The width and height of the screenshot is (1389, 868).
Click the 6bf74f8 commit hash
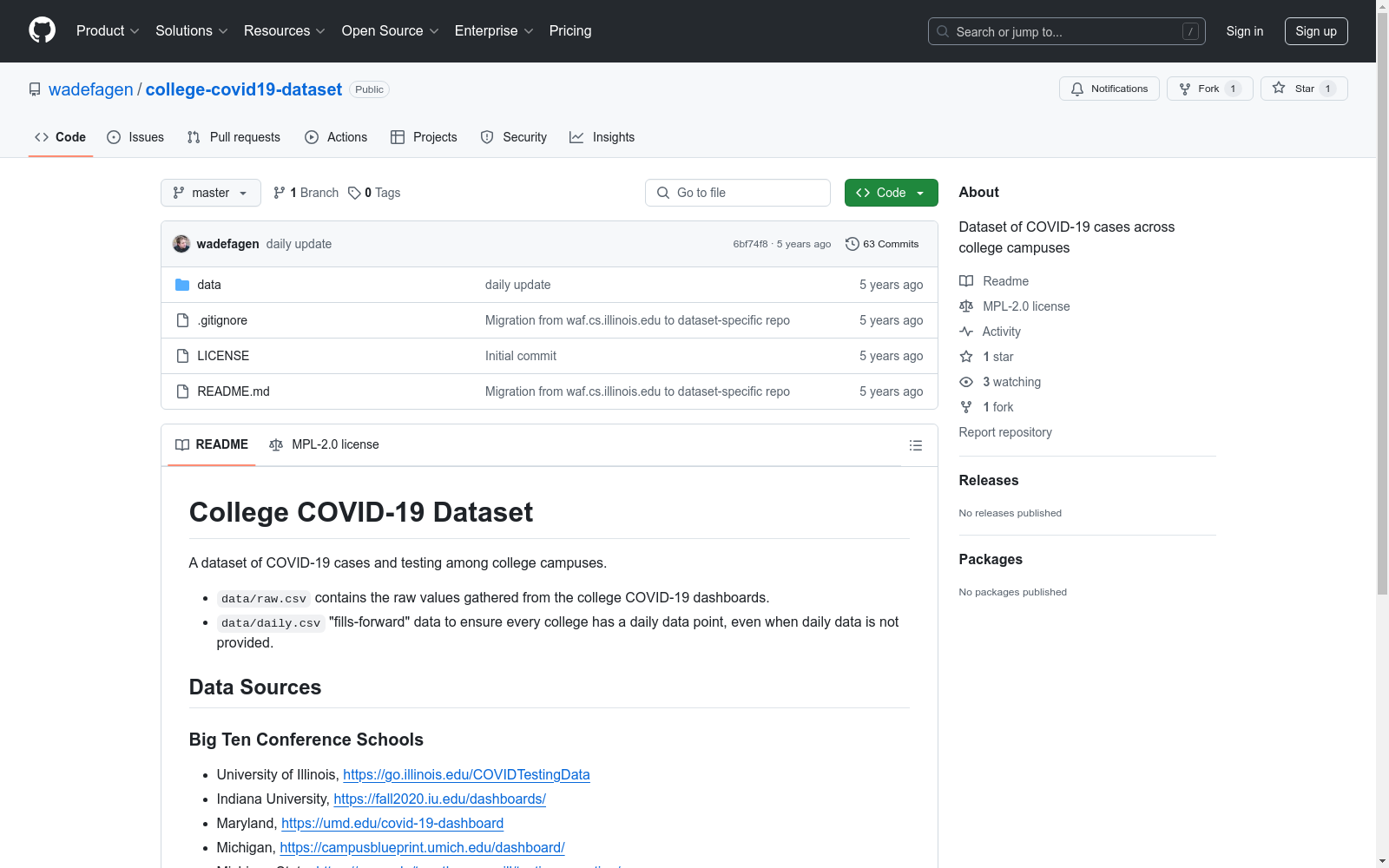[750, 244]
